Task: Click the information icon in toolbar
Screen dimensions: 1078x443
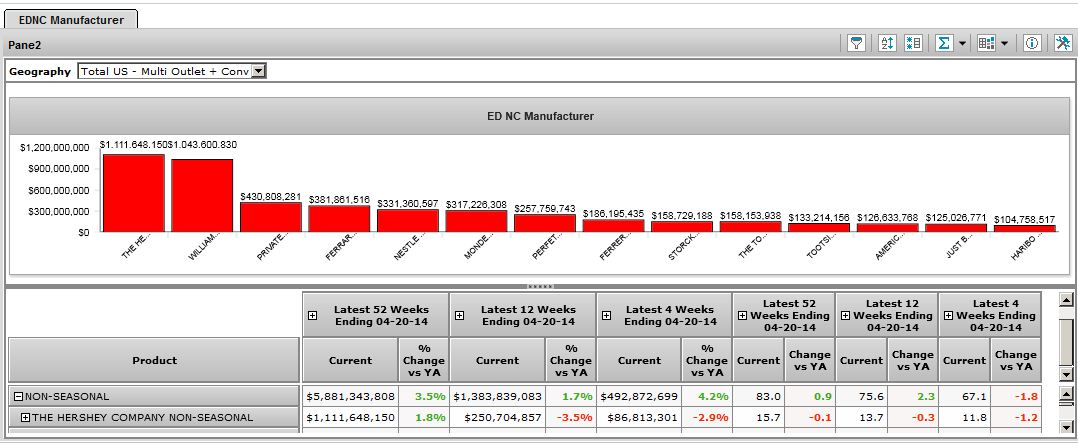Action: [x=1032, y=44]
